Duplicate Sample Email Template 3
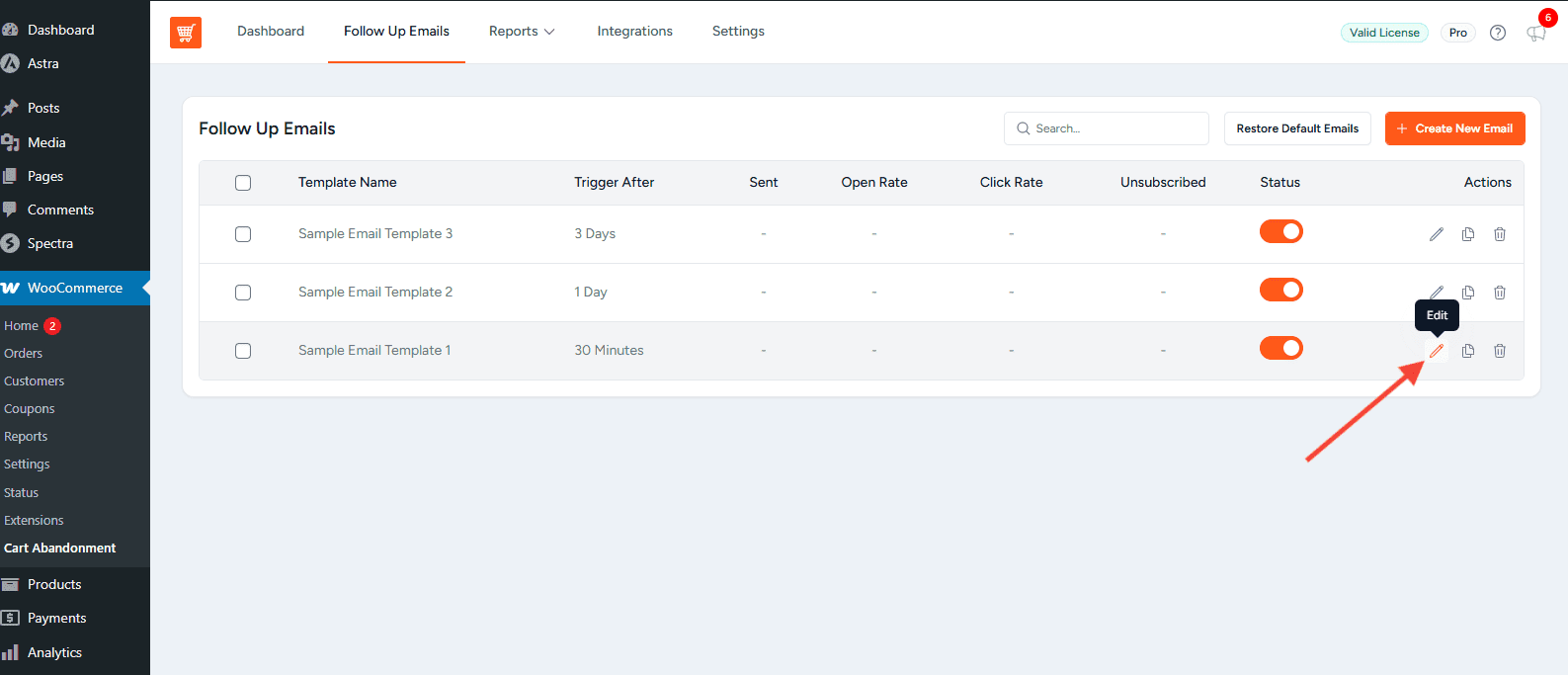Screen dimensions: 1568x675 (1468, 234)
